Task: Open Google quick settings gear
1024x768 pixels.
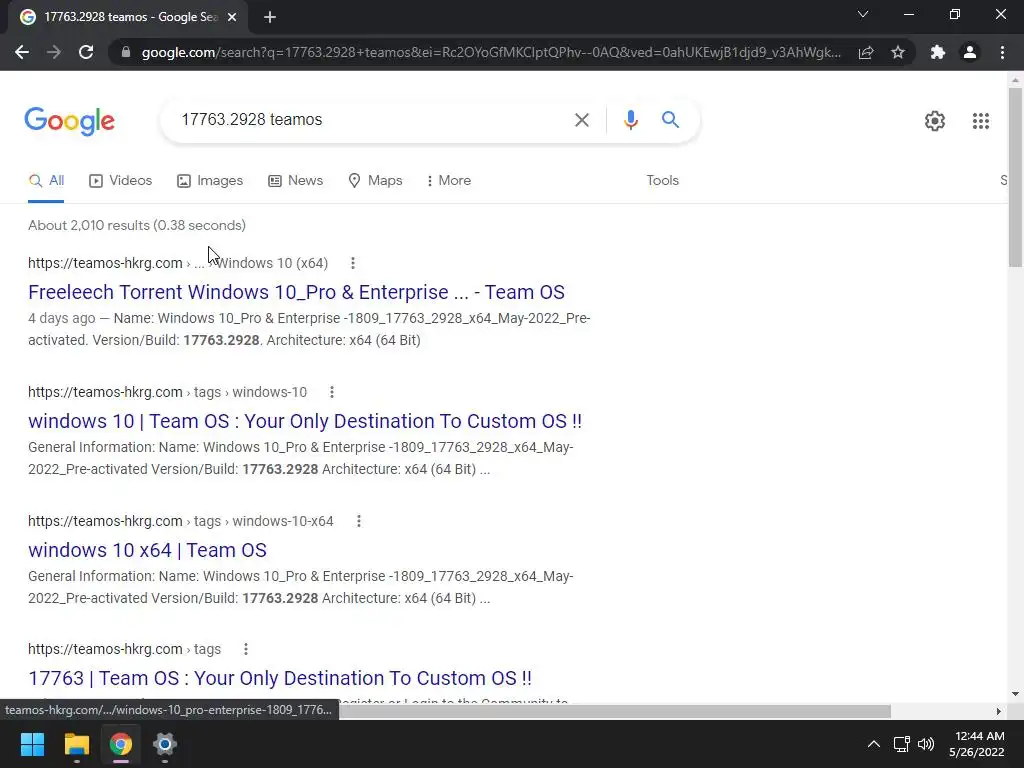Action: (935, 121)
